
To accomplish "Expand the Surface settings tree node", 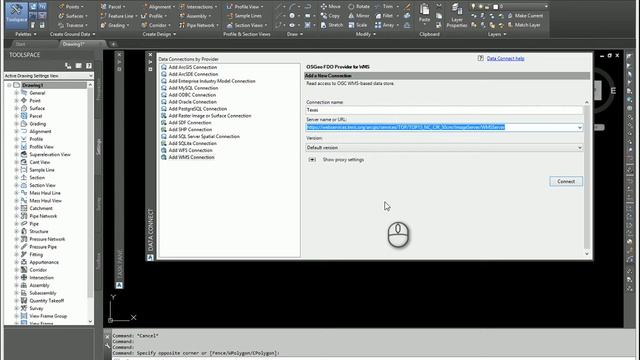I will click(17, 109).
